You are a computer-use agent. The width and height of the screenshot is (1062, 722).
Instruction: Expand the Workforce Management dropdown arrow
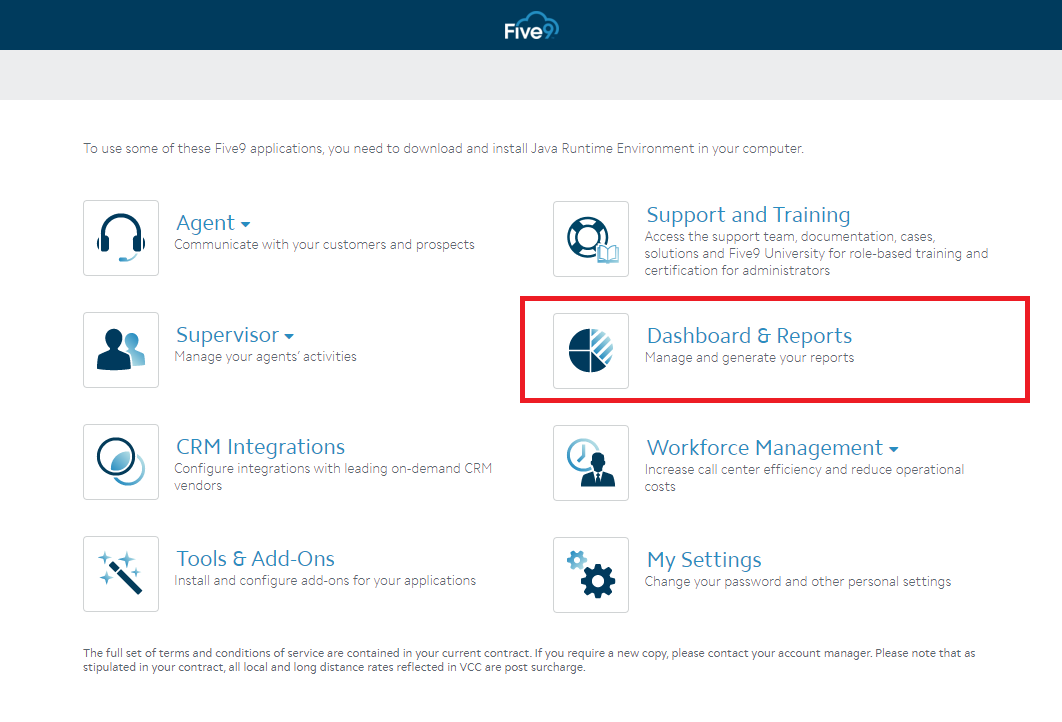click(x=893, y=449)
